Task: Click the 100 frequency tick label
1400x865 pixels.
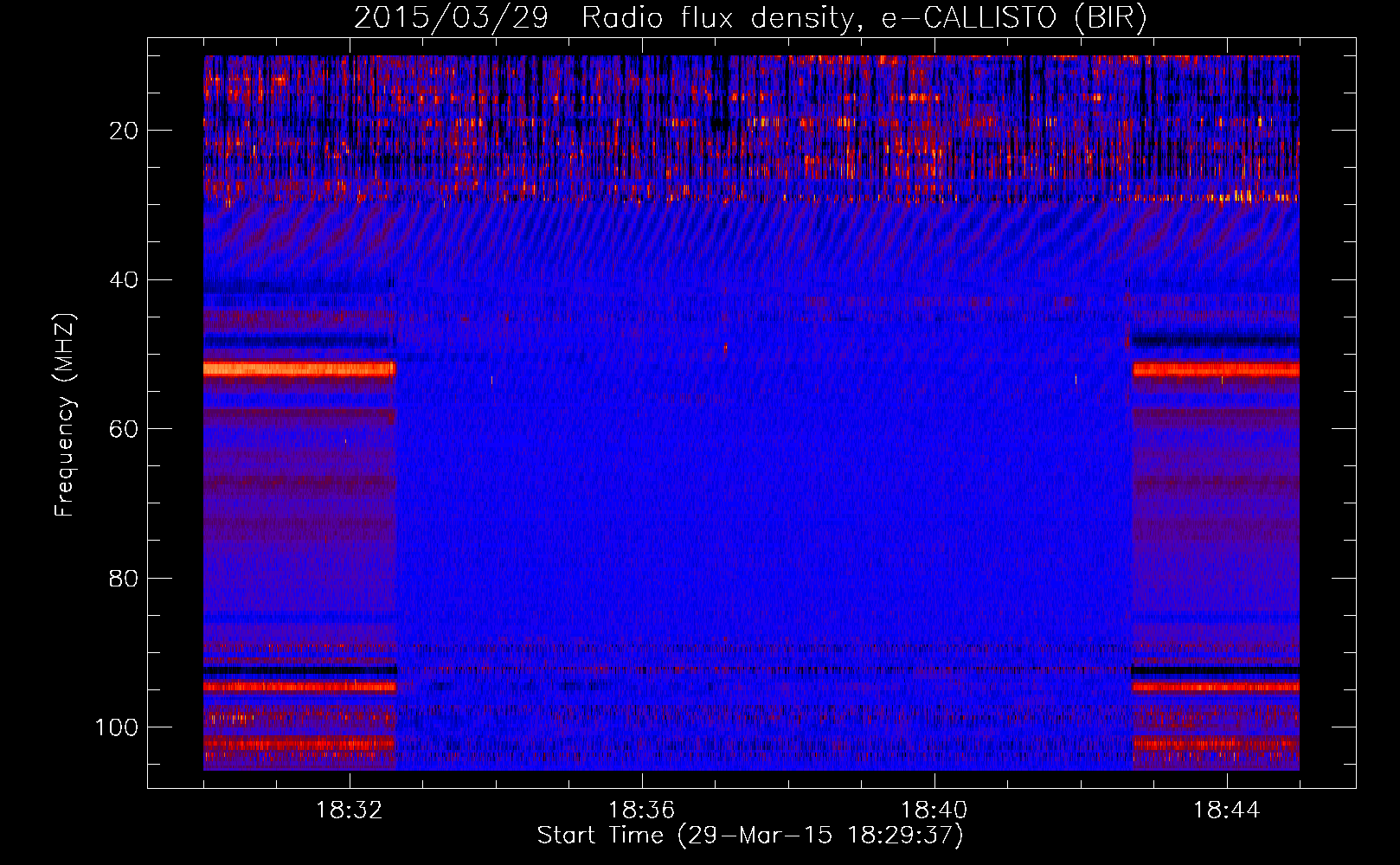Action: pos(117,727)
